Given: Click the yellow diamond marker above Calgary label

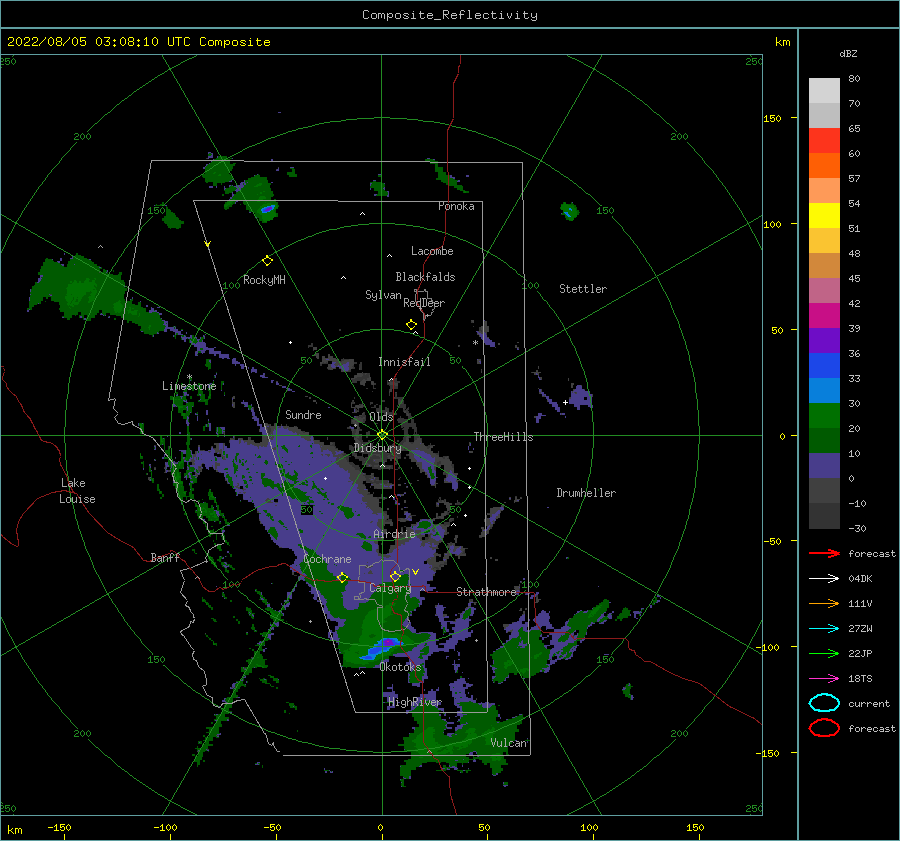Looking at the screenshot, I should [395, 576].
